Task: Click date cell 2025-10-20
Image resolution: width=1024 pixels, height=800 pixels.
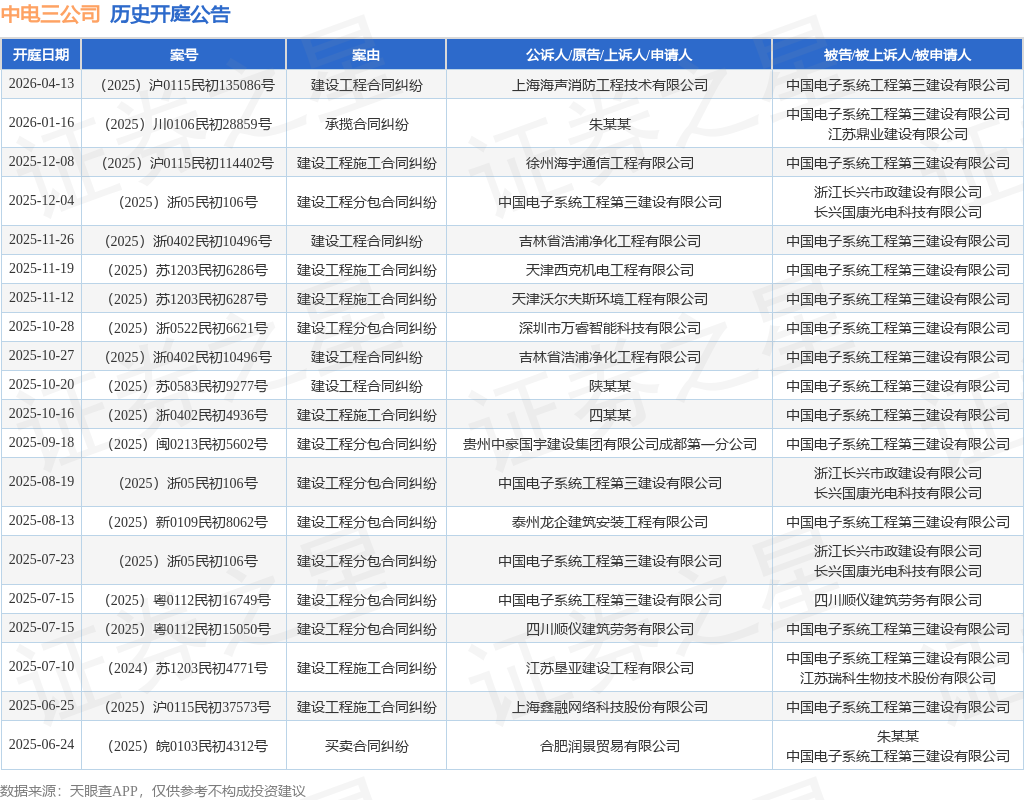Action: 41,385
